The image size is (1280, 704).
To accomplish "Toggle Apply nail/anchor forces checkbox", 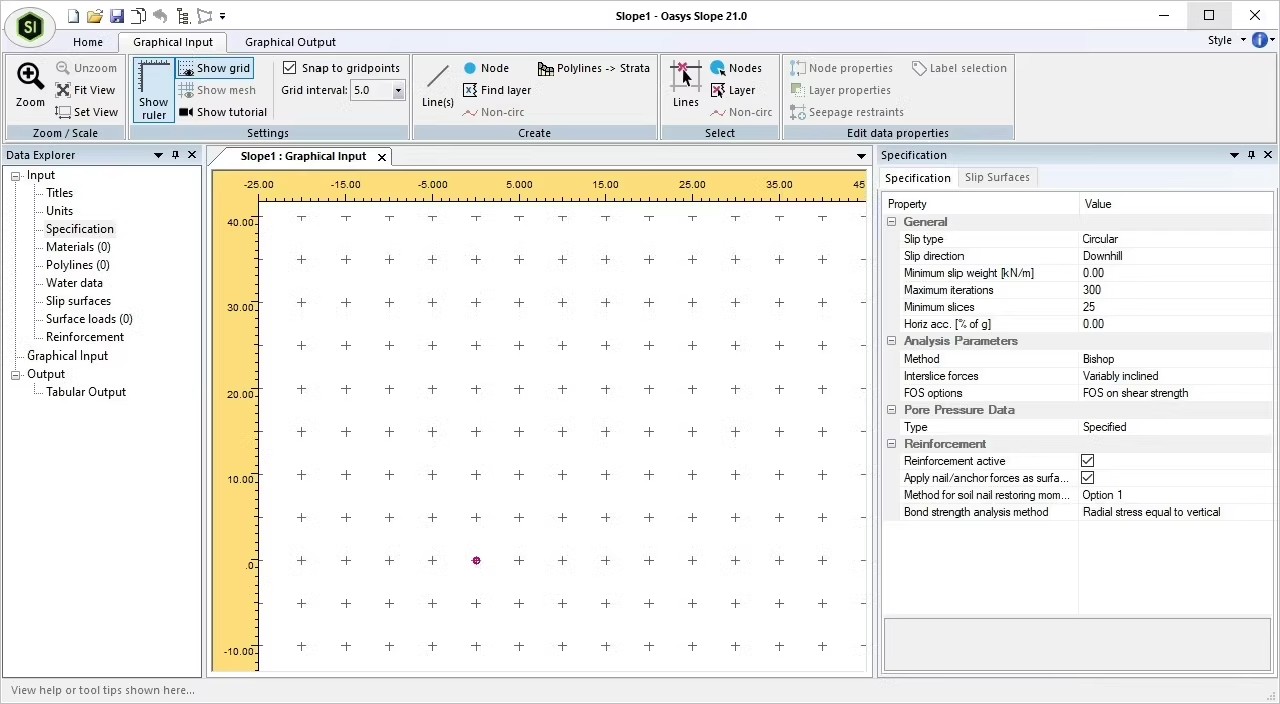I will point(1087,478).
